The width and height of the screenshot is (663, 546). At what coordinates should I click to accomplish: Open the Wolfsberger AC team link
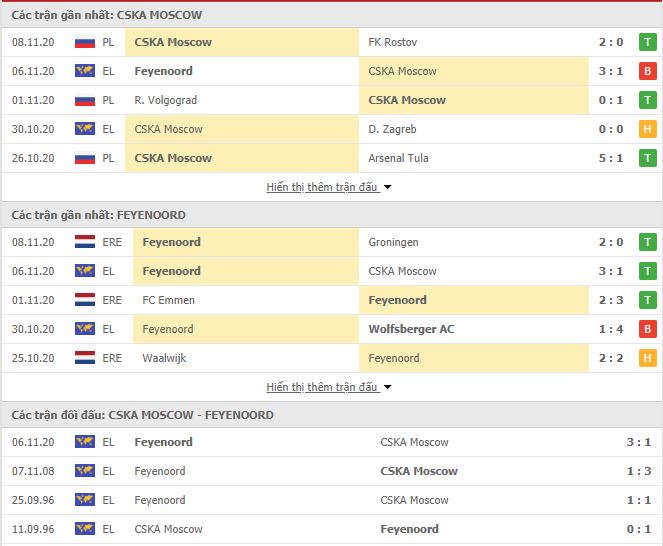411,329
